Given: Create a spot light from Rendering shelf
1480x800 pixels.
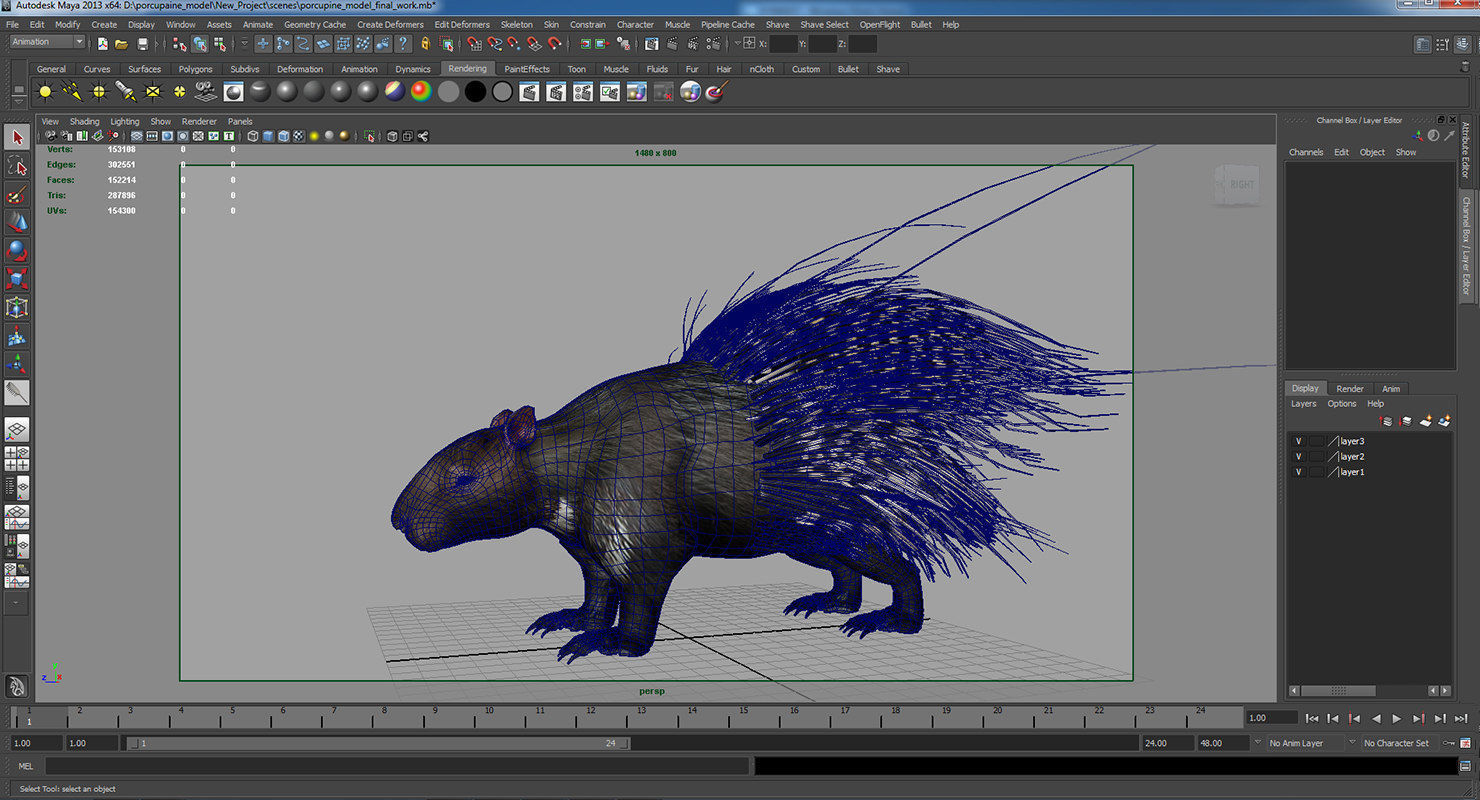Looking at the screenshot, I should click(x=126, y=92).
